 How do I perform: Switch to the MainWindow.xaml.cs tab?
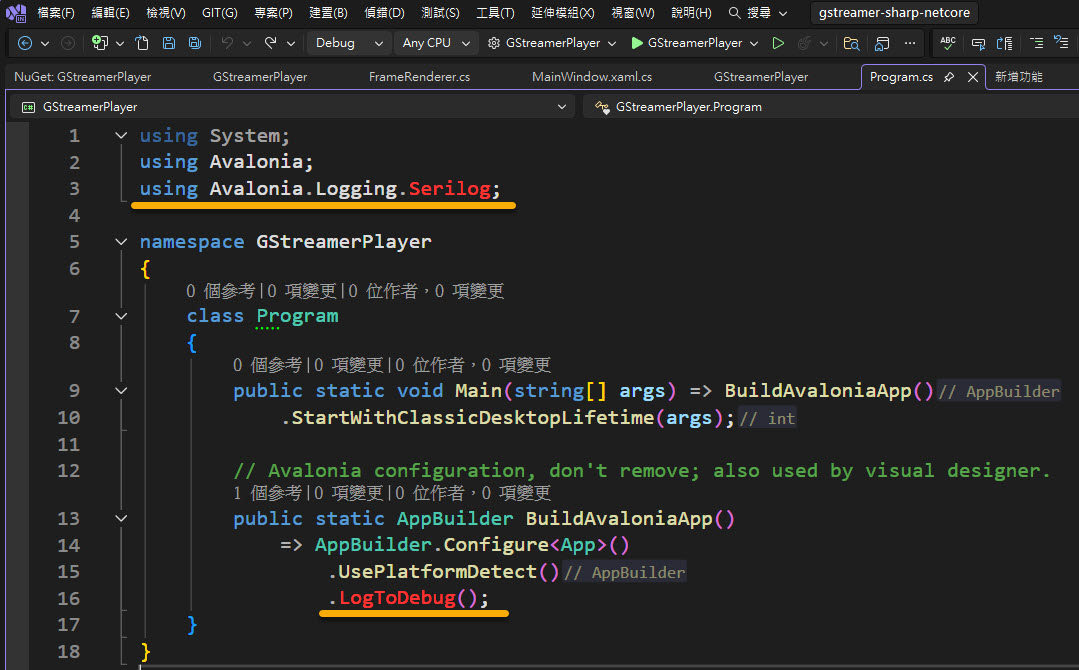[592, 77]
